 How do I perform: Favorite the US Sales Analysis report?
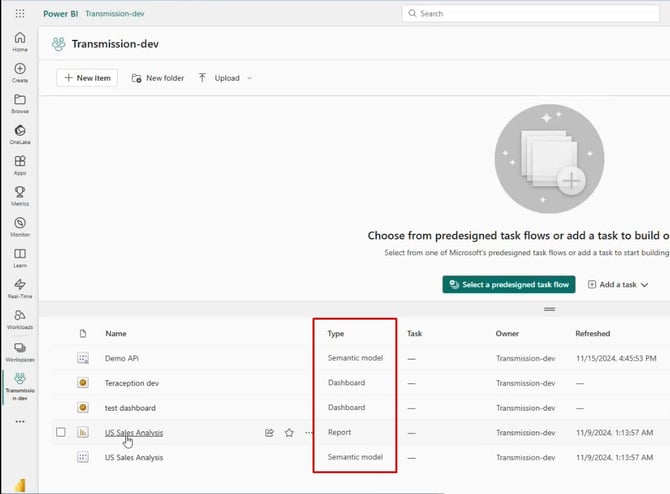289,433
